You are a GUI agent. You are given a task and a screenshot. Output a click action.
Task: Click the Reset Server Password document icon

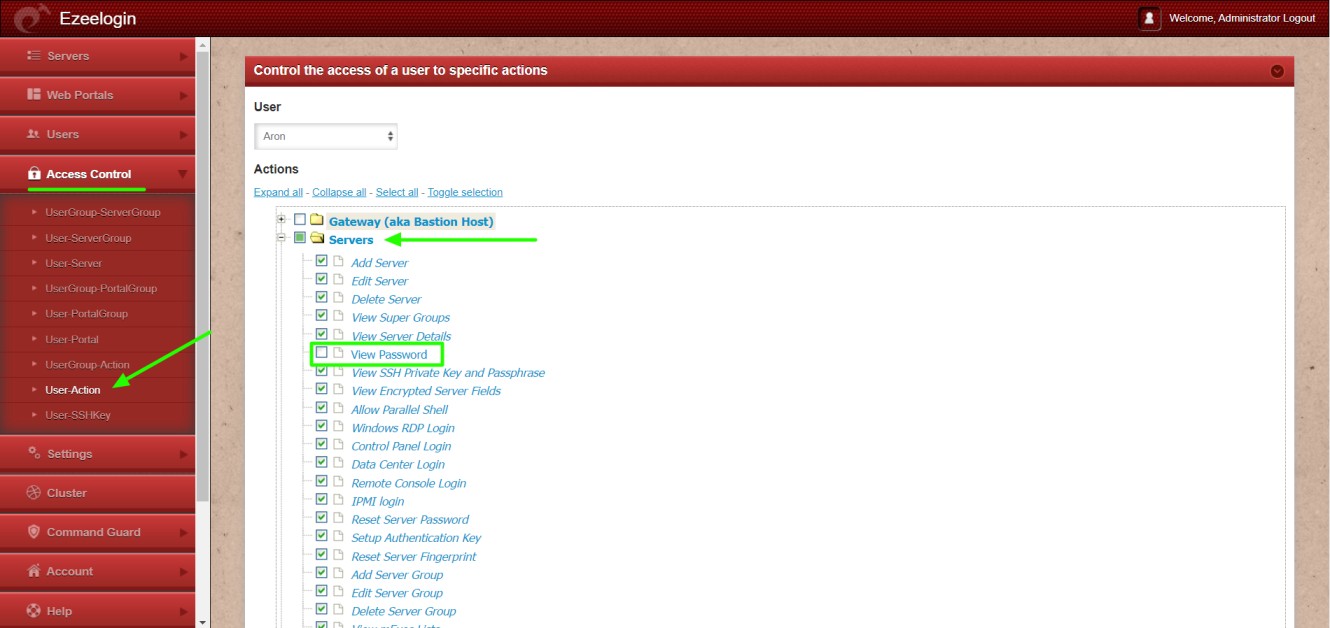click(338, 519)
